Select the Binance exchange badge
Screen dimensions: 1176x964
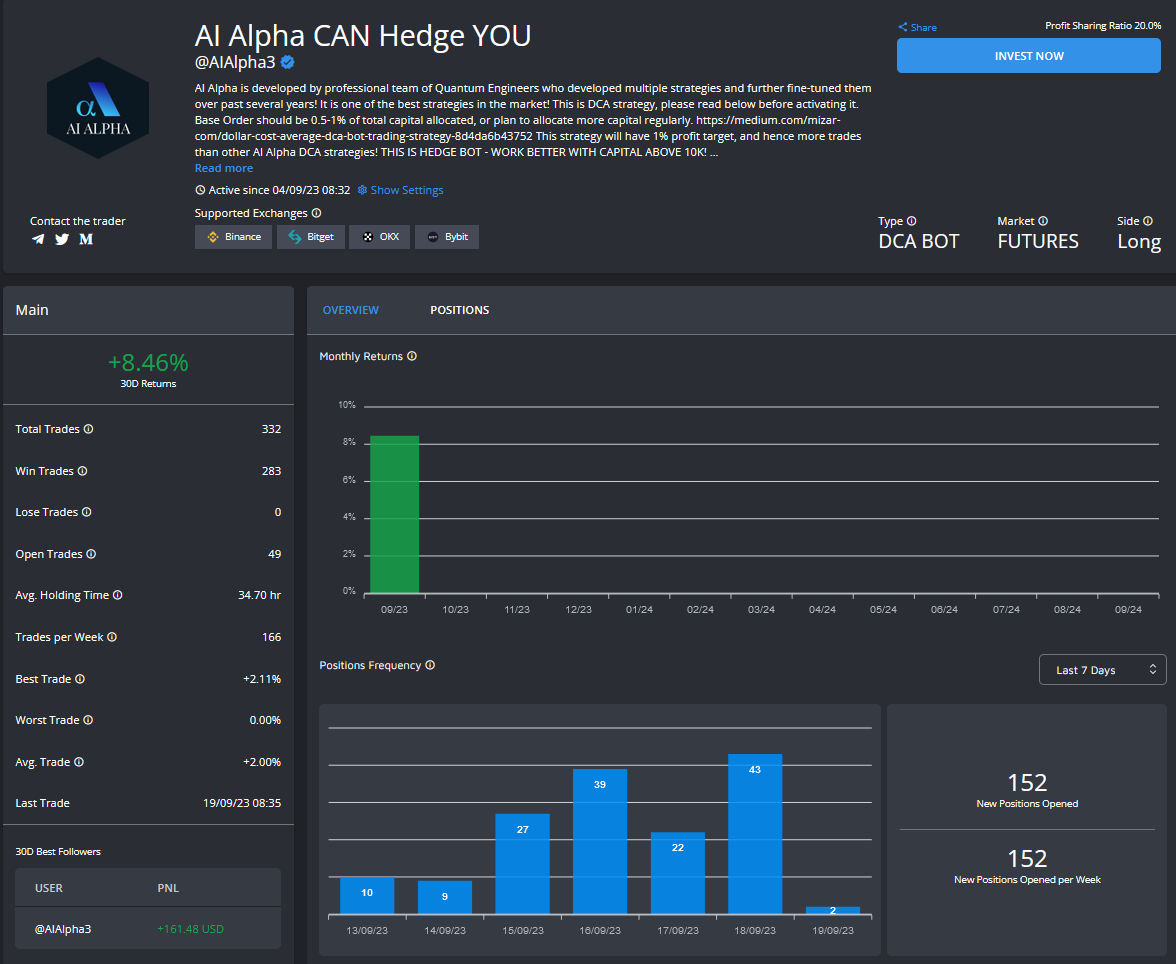point(233,236)
